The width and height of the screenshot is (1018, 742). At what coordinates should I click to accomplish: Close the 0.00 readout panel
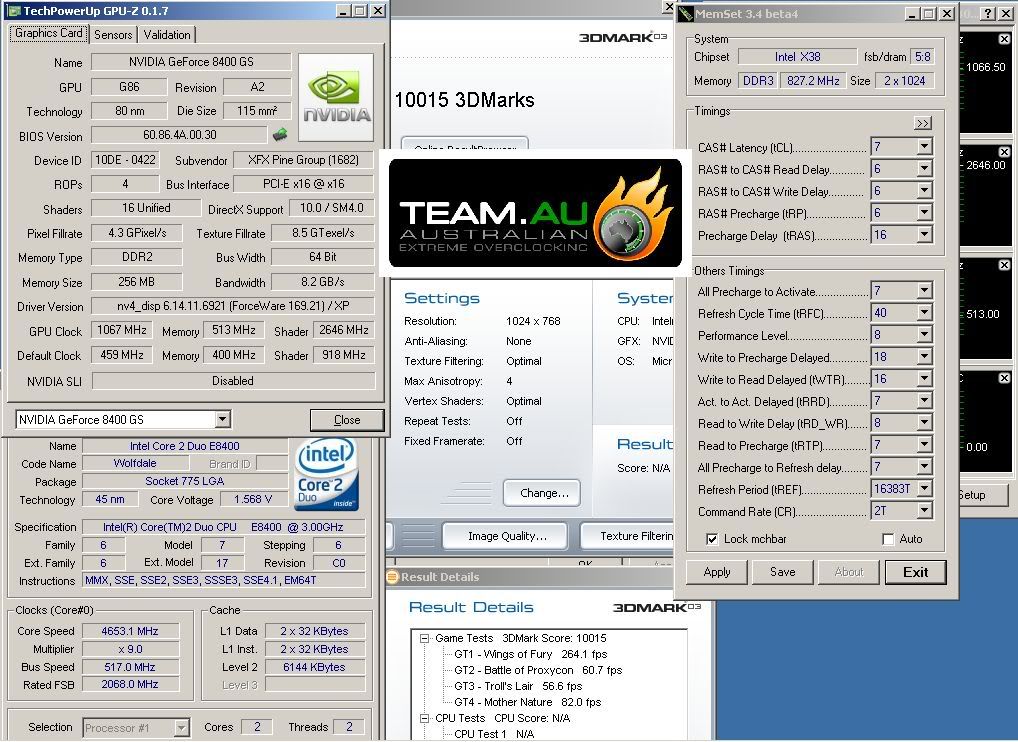(x=1004, y=378)
